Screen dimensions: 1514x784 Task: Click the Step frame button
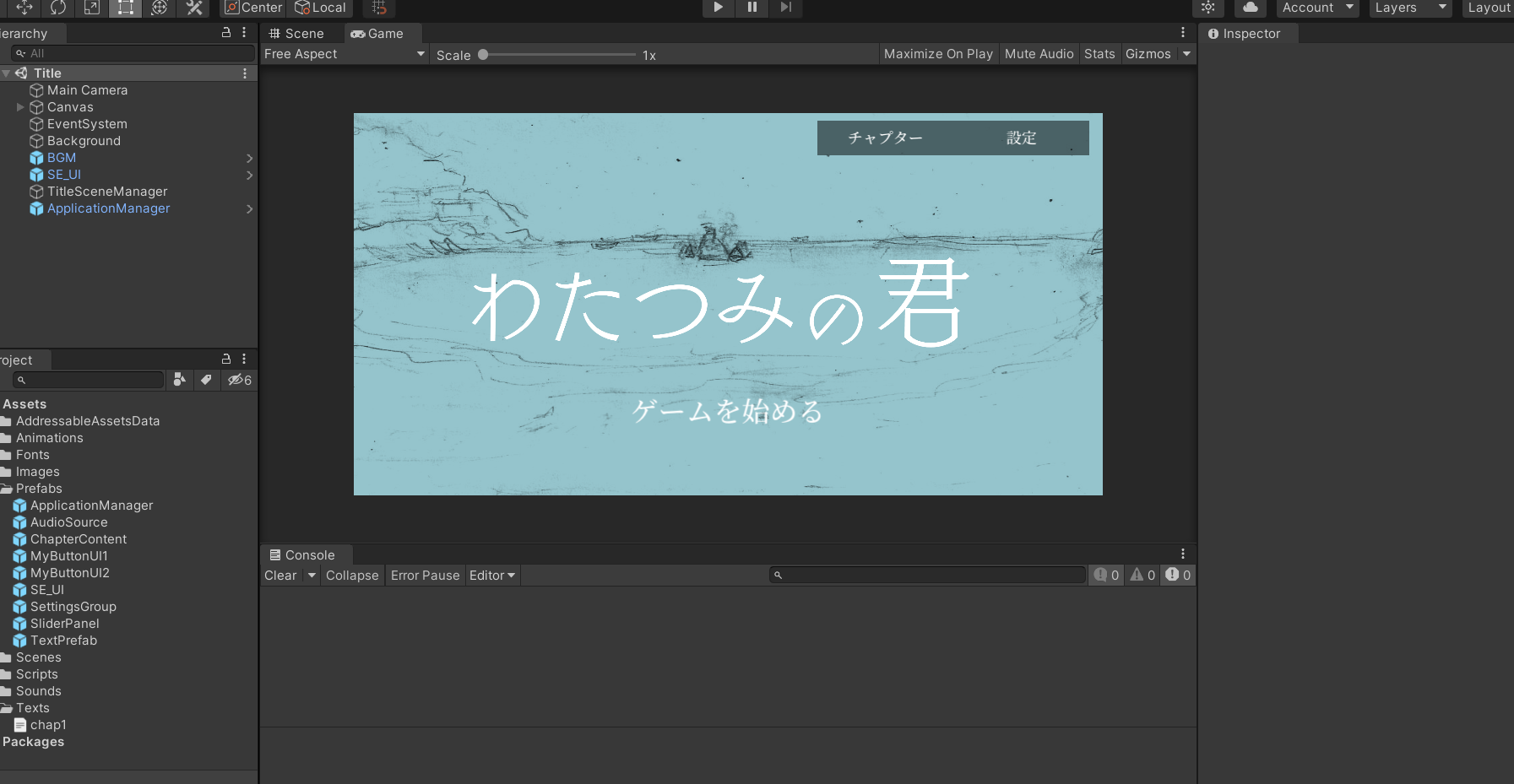(785, 8)
